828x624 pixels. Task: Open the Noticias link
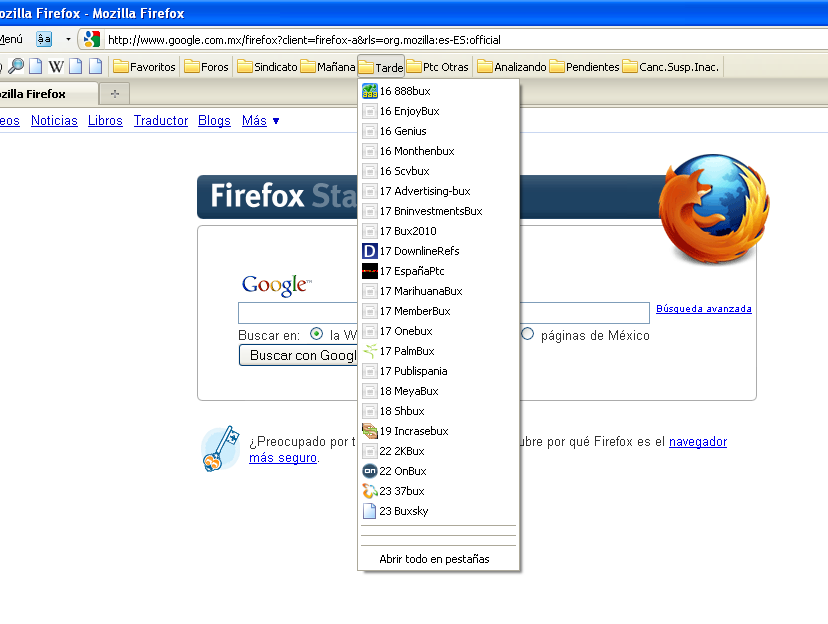point(54,120)
